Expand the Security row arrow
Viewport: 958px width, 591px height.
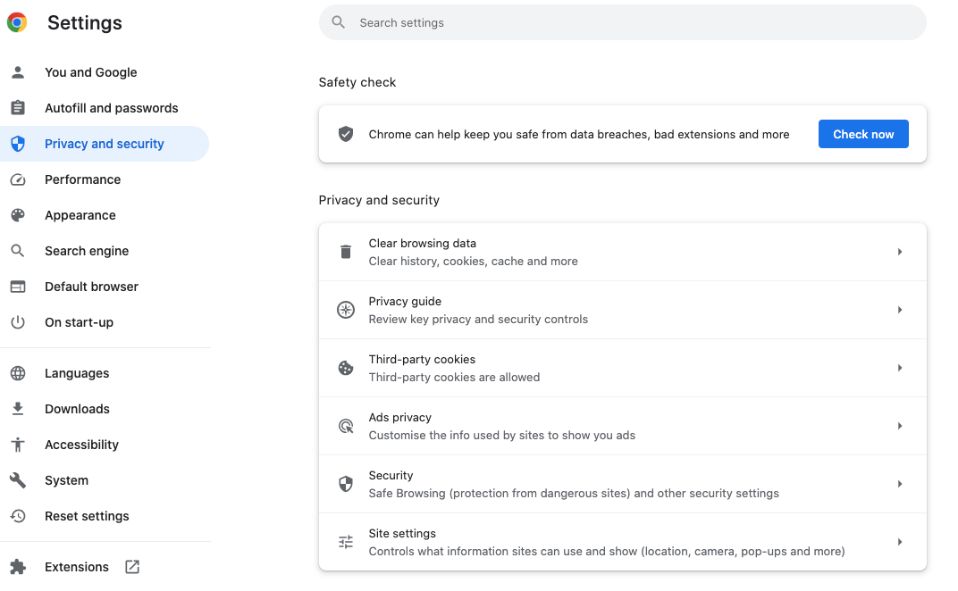click(900, 484)
